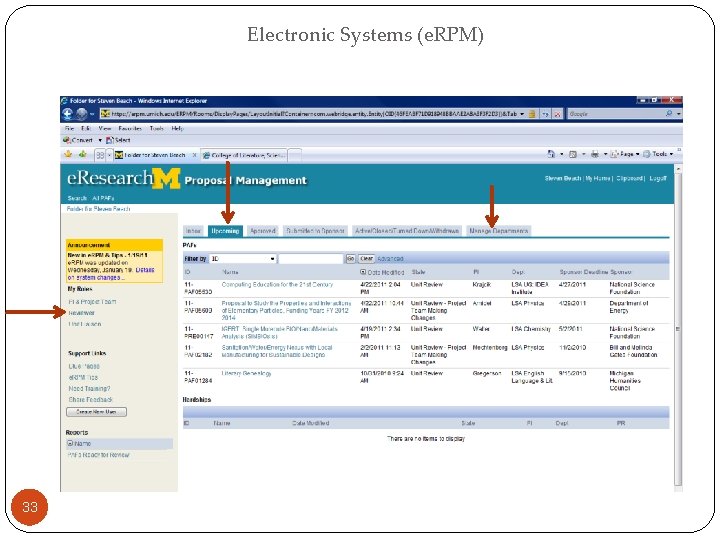Screen dimensions: 720x540
Task: Click the Search link in header
Action: tap(77, 198)
